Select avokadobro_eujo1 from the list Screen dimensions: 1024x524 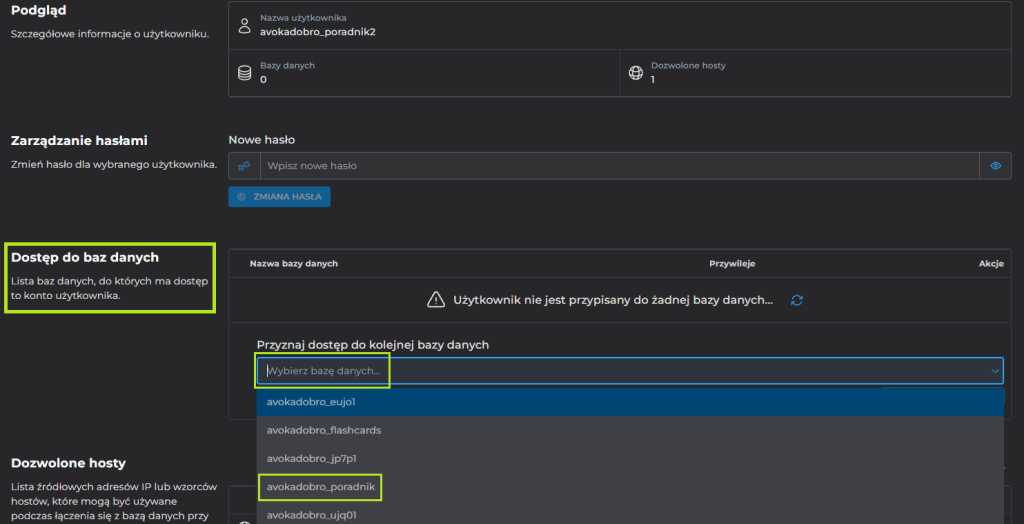[630, 402]
